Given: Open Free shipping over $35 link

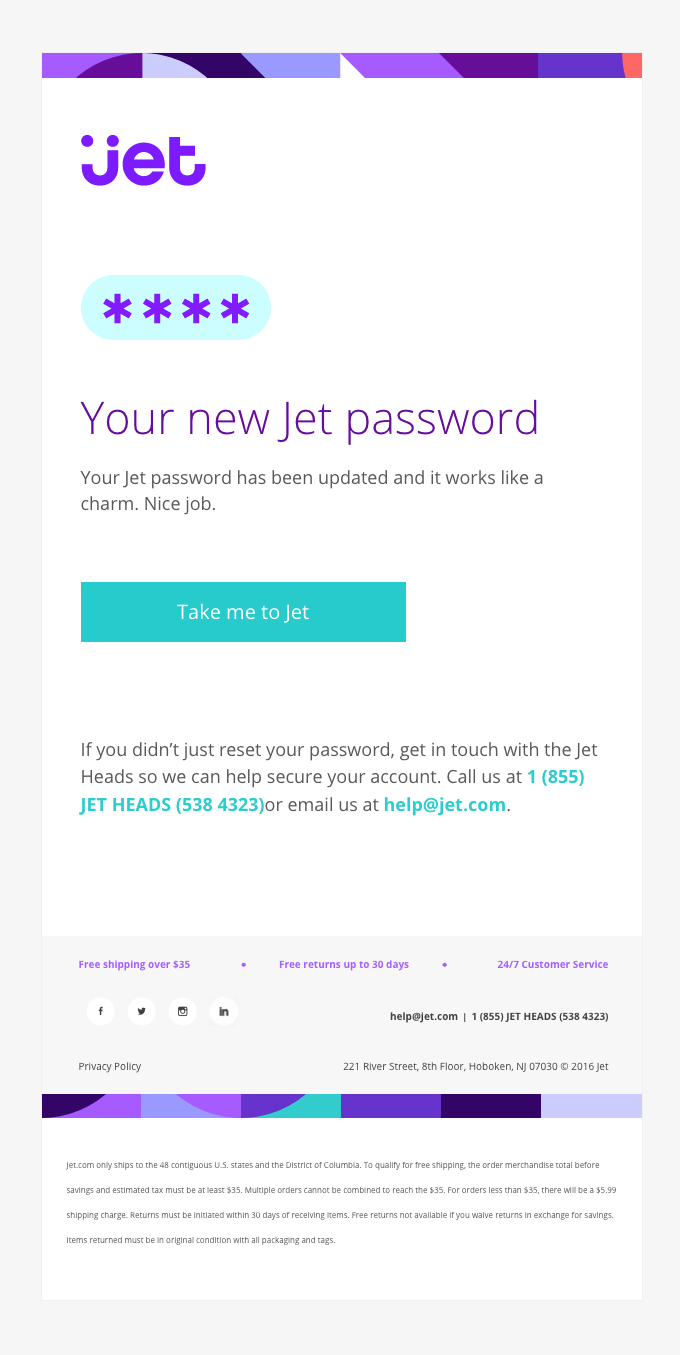Looking at the screenshot, I should 134,965.
